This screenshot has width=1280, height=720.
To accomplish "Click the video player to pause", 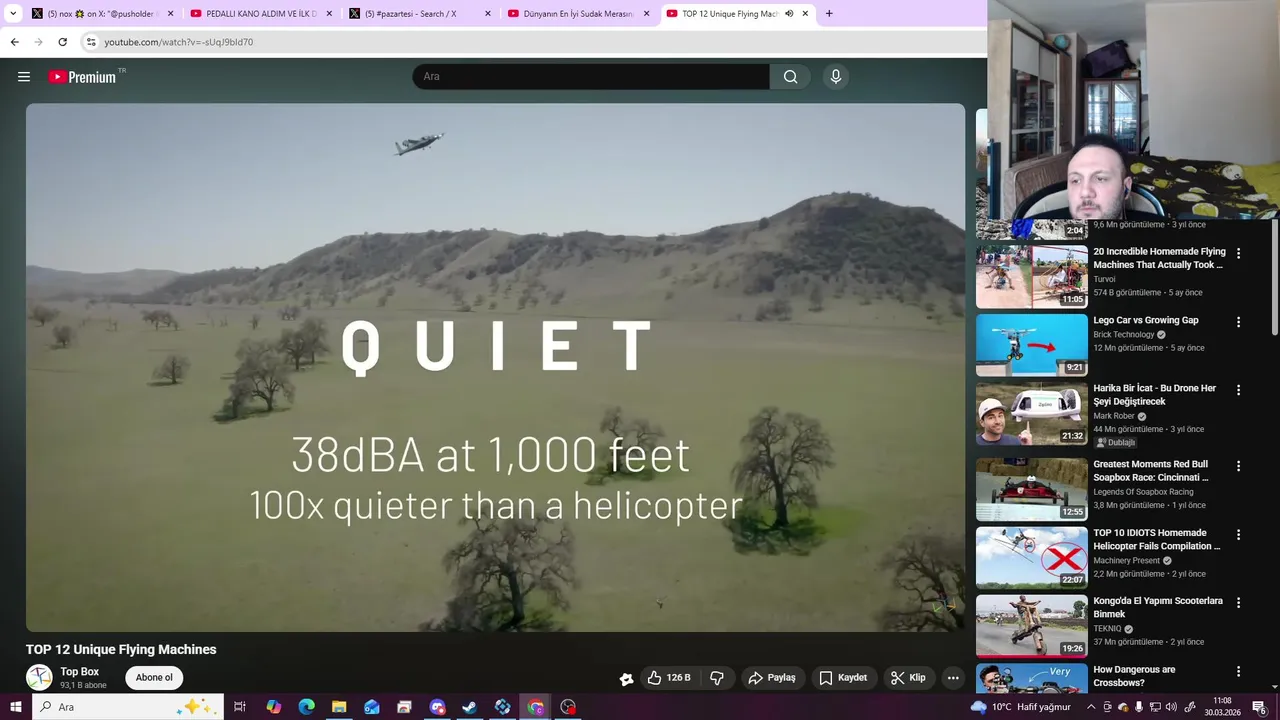I will coord(495,367).
